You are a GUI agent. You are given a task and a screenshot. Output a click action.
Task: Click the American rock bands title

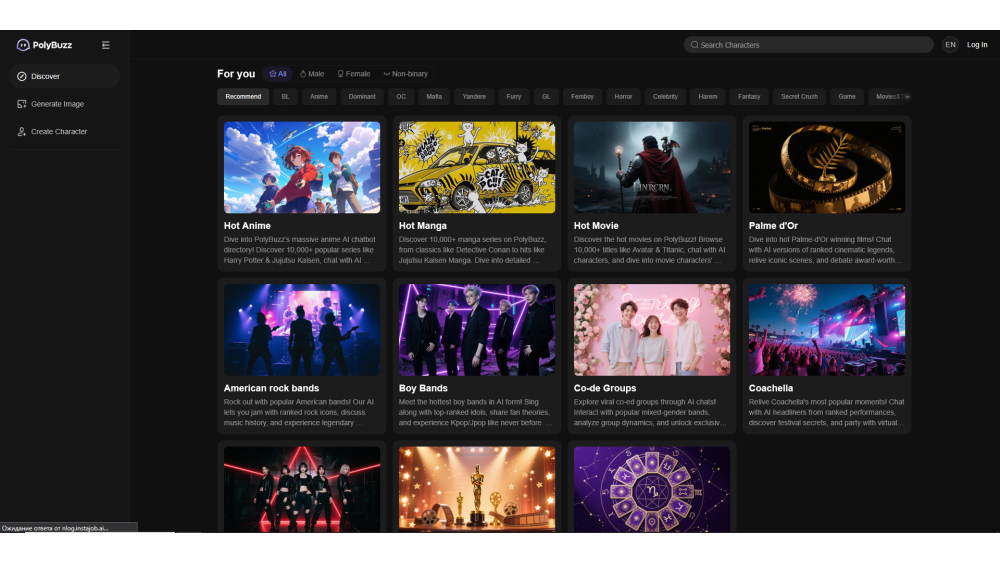271,388
